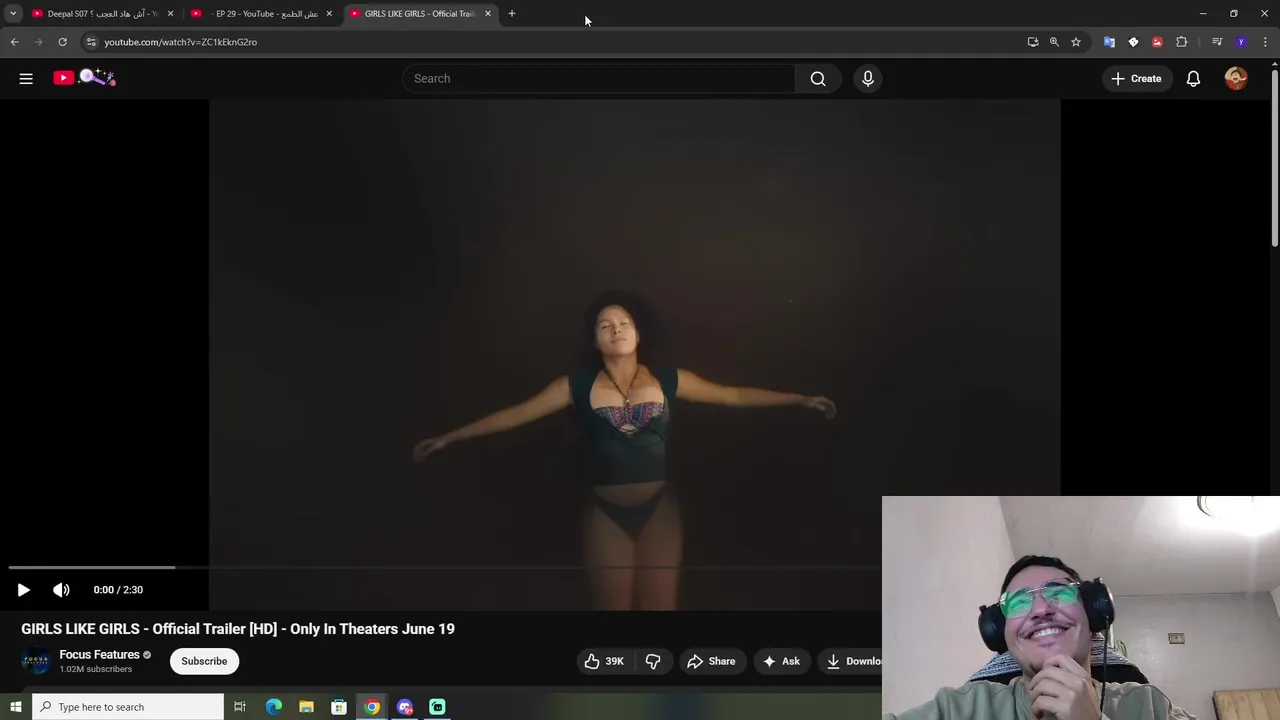View site information icon in address bar
The width and height of the screenshot is (1280, 720).
pos(91,42)
